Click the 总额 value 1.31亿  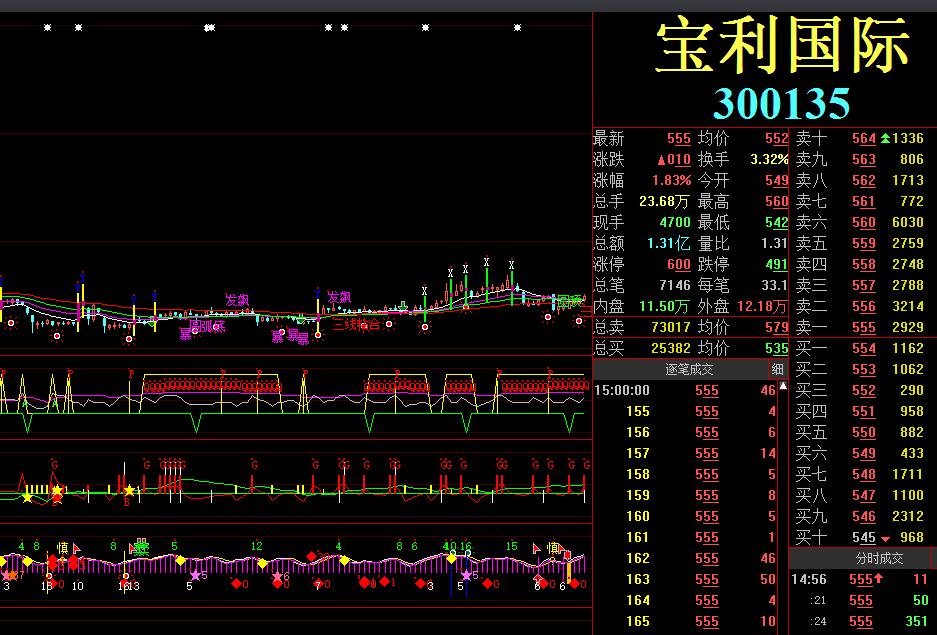pyautogui.click(x=669, y=243)
